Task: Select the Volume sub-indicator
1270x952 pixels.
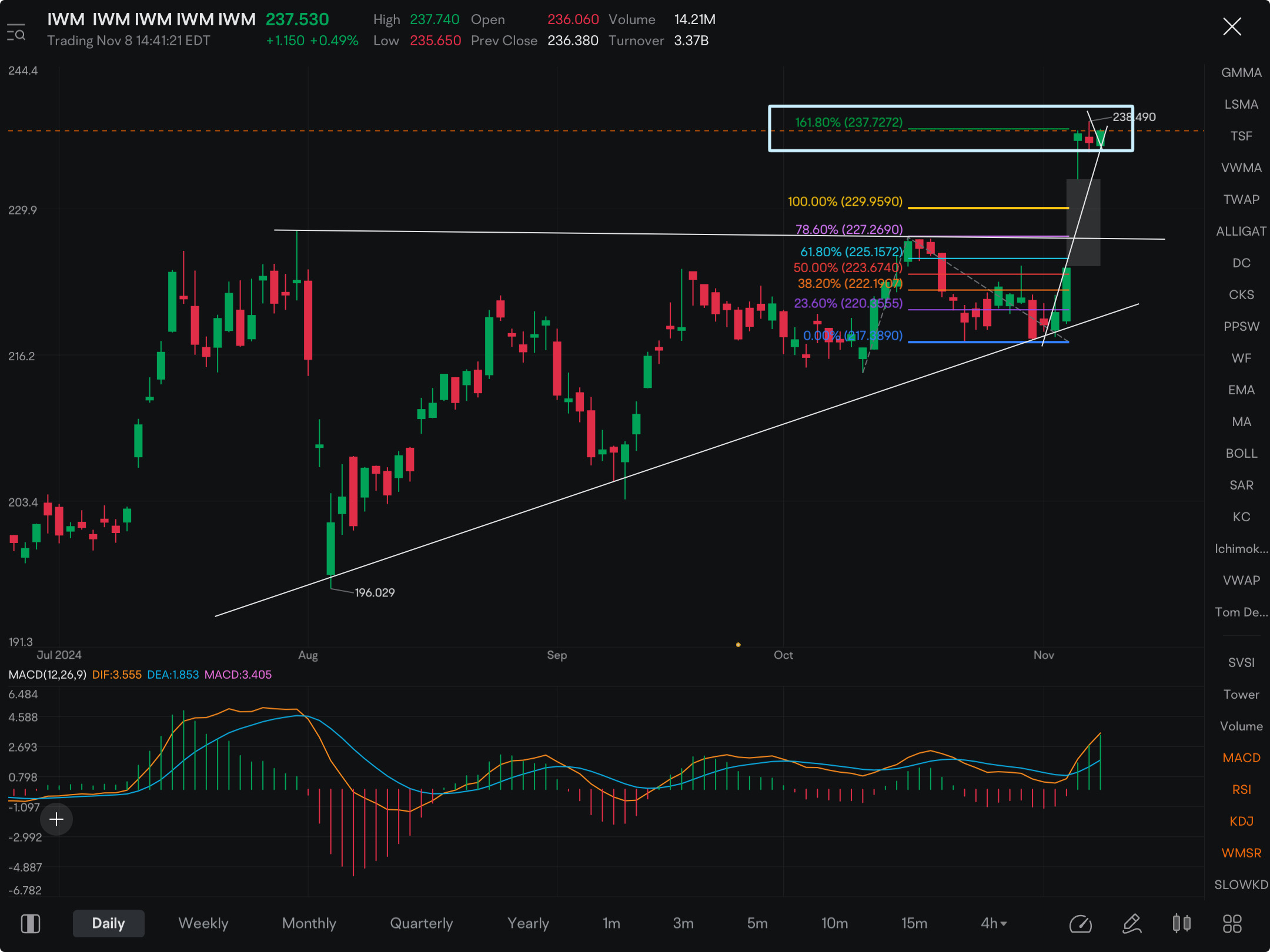Action: [x=1241, y=726]
